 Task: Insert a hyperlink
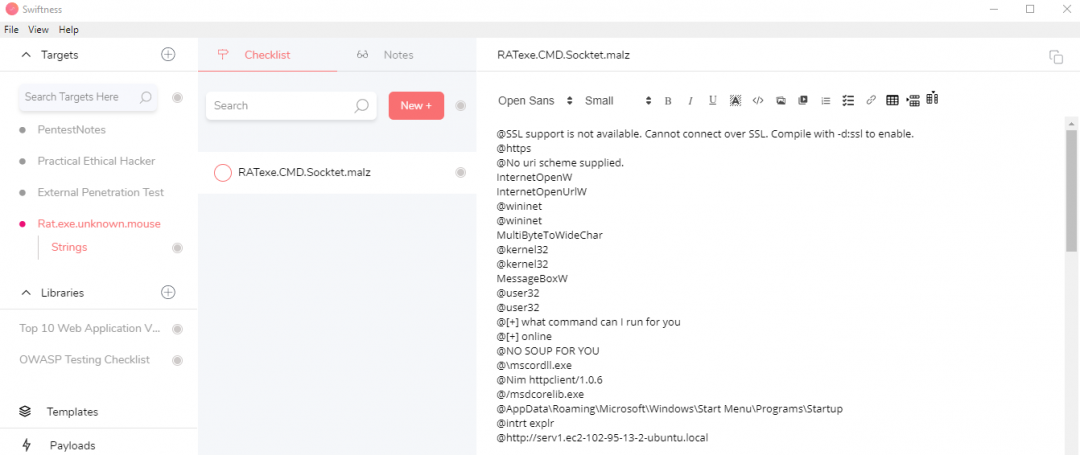[x=871, y=100]
